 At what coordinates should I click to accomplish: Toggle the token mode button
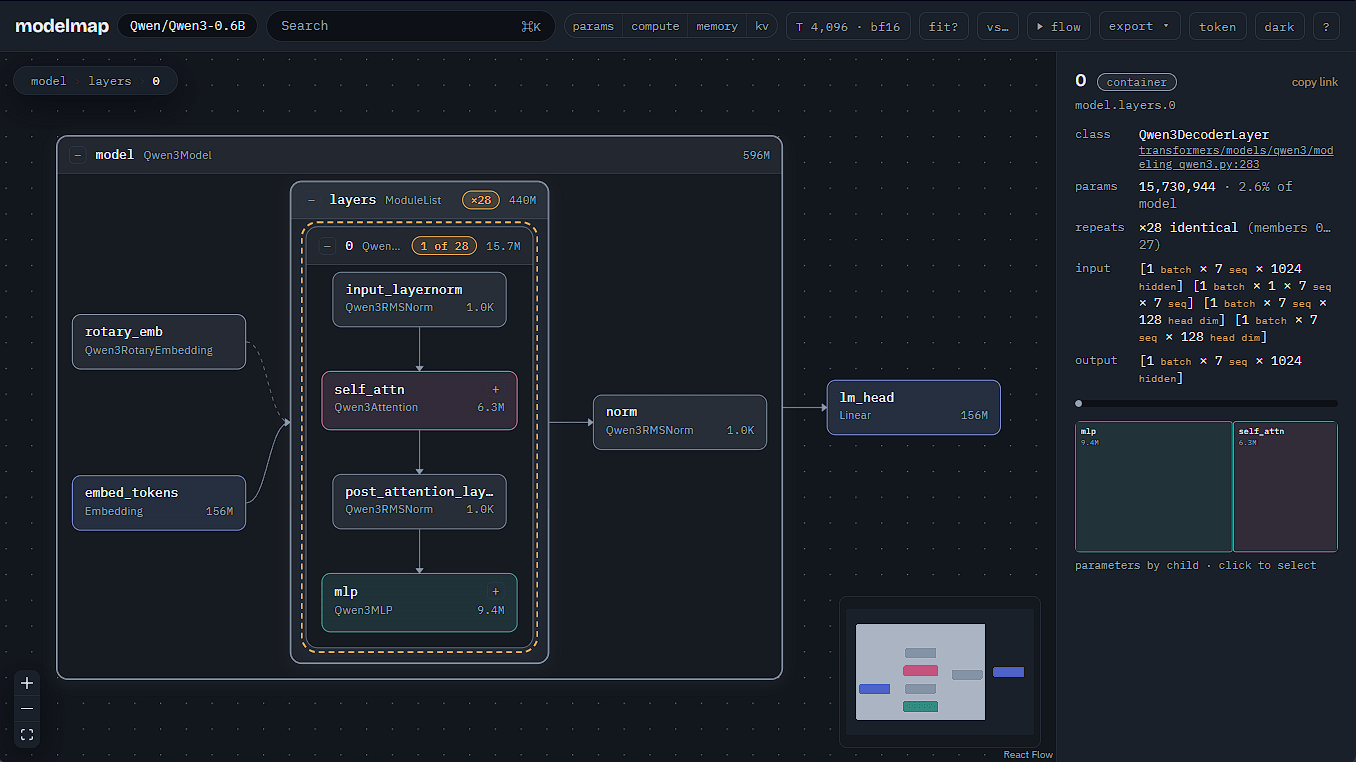pyautogui.click(x=1217, y=26)
